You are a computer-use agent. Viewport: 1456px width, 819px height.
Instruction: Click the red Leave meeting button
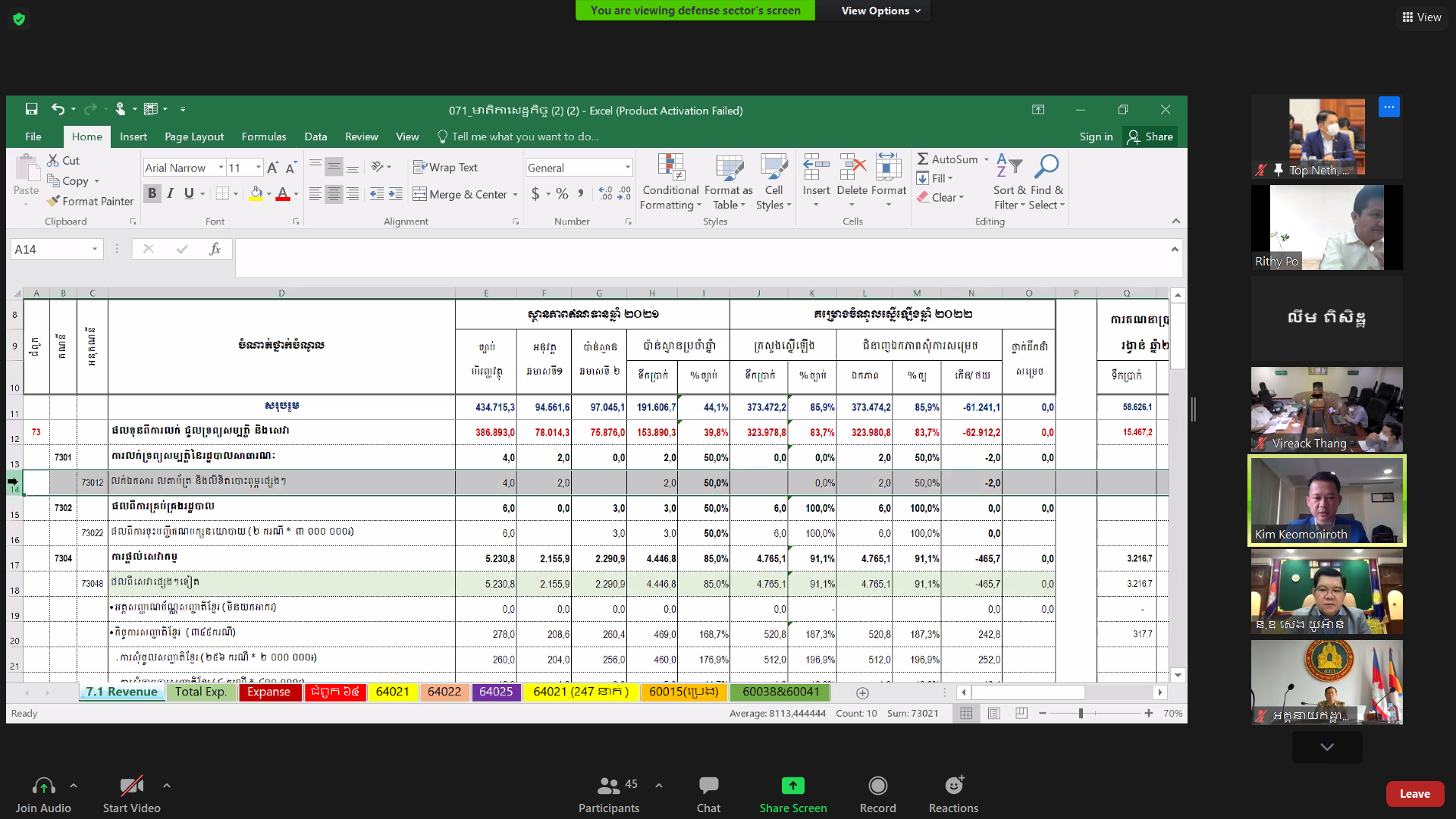(1415, 794)
